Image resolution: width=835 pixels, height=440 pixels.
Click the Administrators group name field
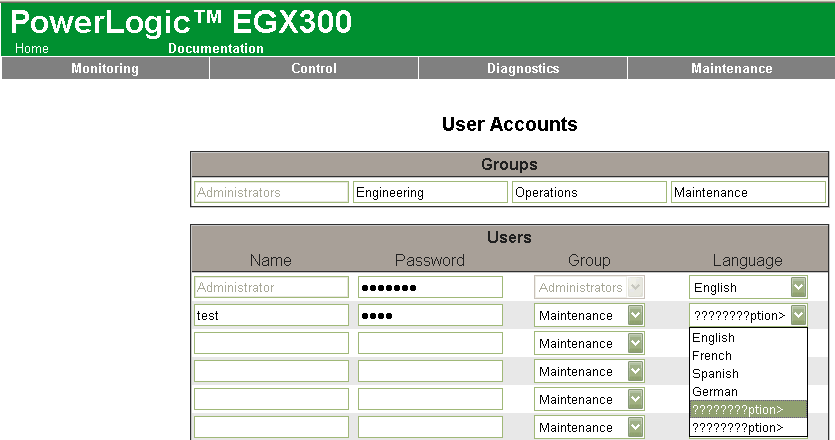coord(271,192)
